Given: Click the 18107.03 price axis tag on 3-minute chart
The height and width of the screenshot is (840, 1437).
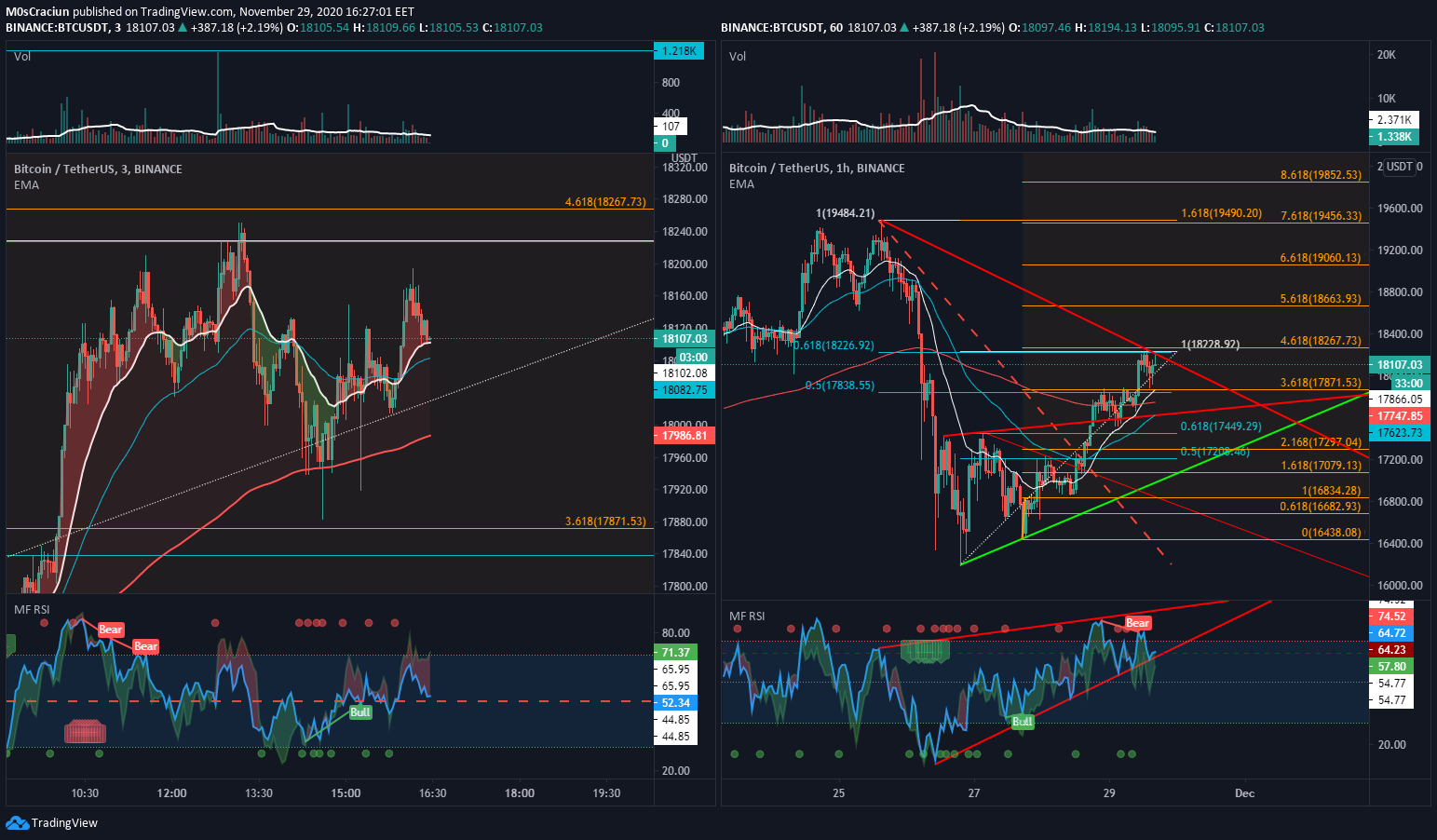Looking at the screenshot, I should 685,339.
